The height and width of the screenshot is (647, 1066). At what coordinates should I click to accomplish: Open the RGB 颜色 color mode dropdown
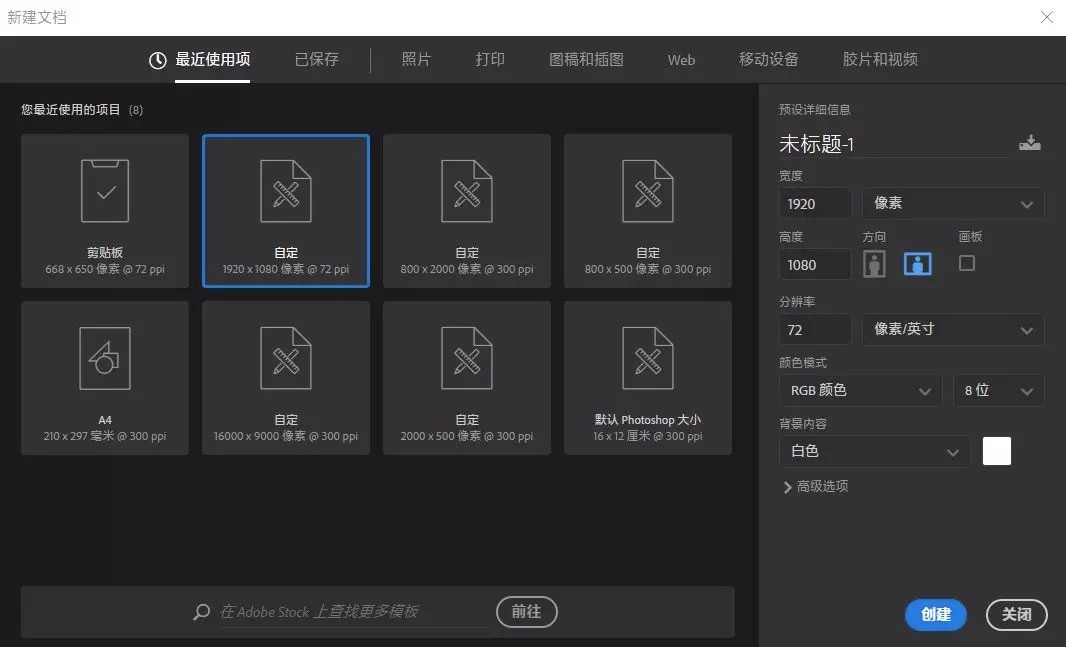858,390
